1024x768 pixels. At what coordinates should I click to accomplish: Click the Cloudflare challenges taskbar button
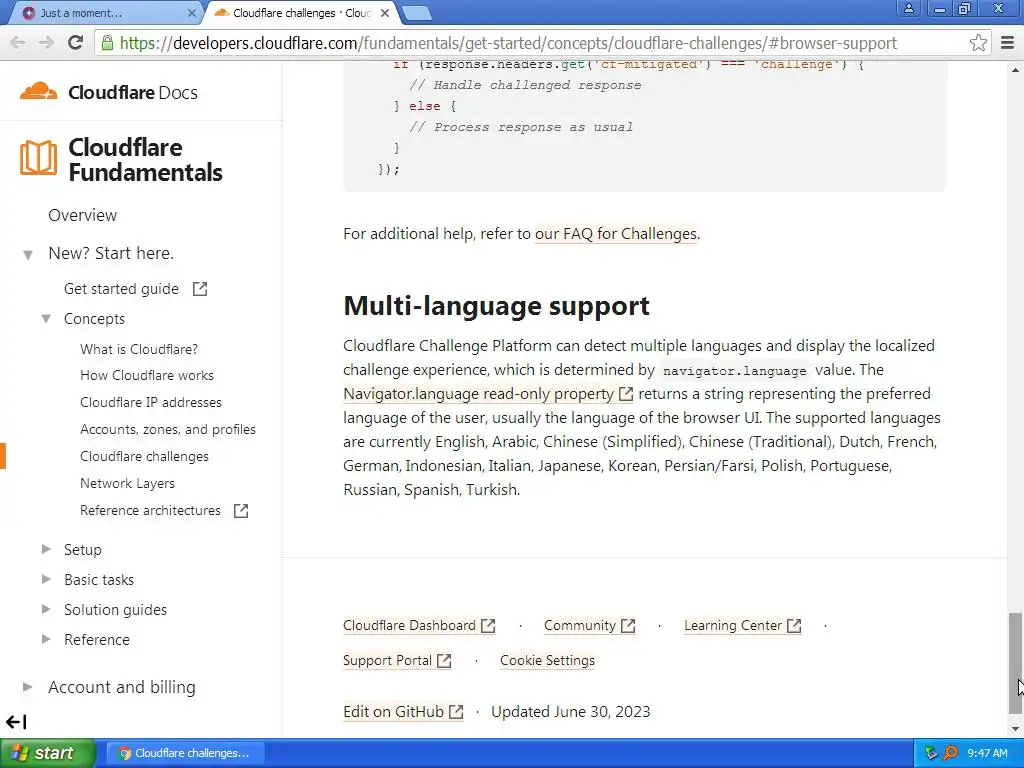(x=184, y=753)
